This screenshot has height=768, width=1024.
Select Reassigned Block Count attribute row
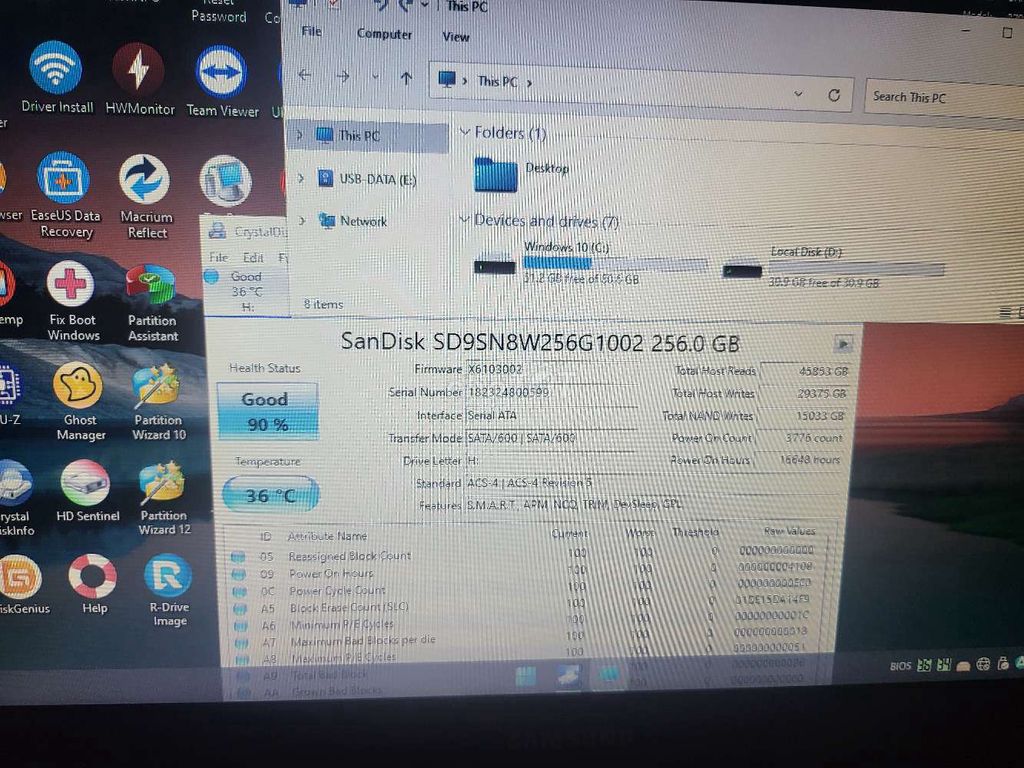pyautogui.click(x=524, y=554)
